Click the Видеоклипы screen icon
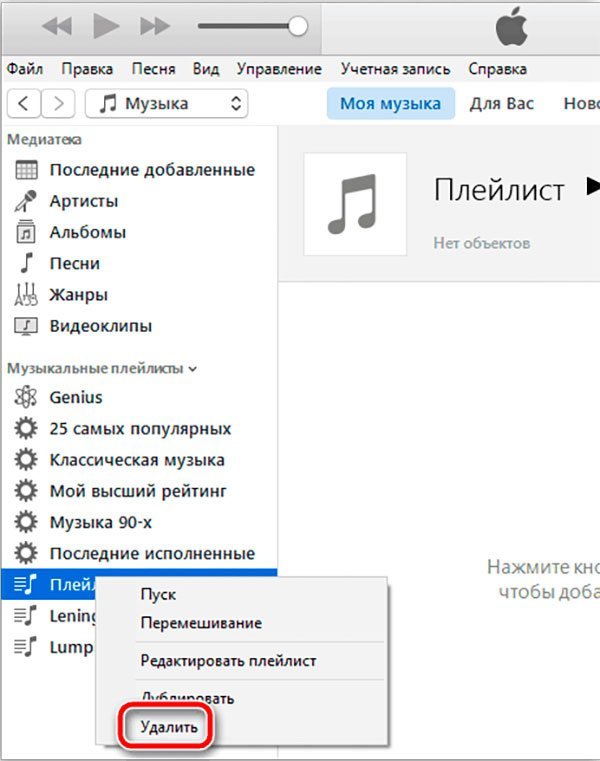The image size is (600, 761). [x=26, y=326]
